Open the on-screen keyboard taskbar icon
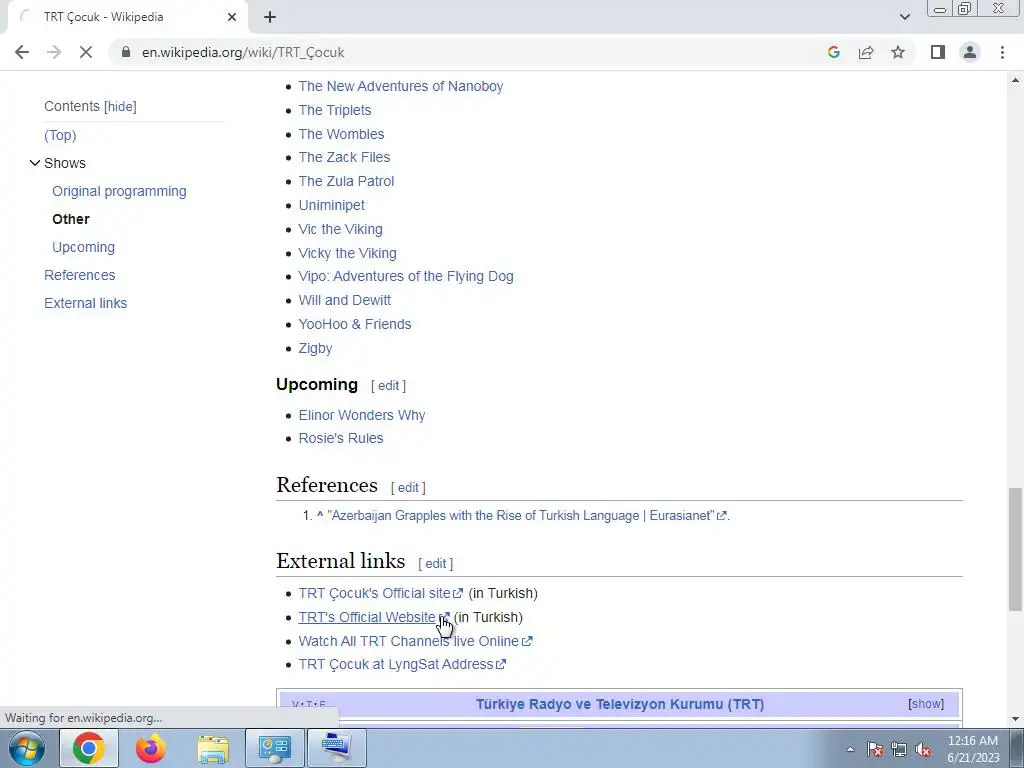The image size is (1024, 768). (x=337, y=748)
